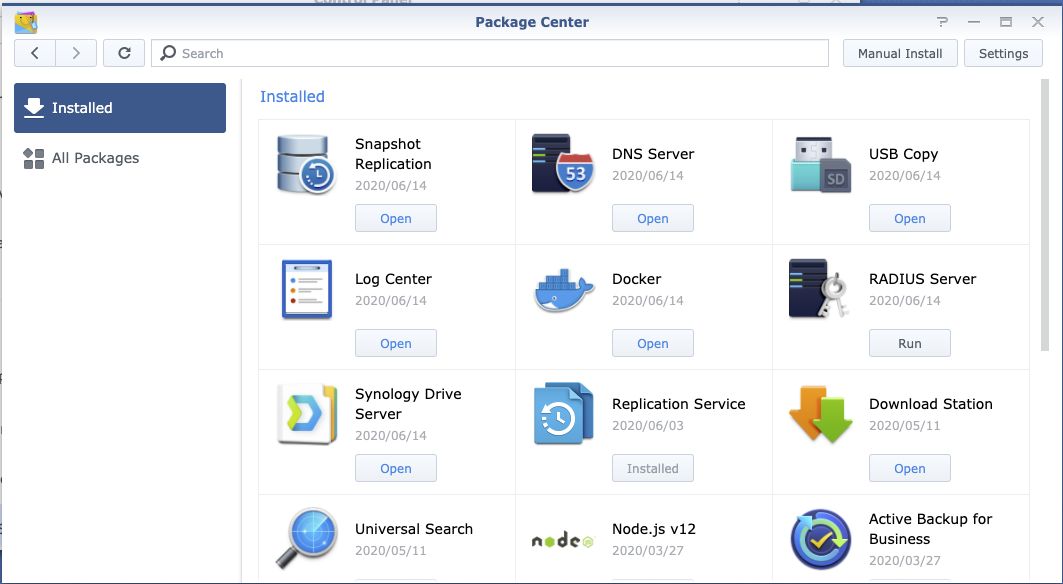Open Download Station with its Open button

point(910,468)
